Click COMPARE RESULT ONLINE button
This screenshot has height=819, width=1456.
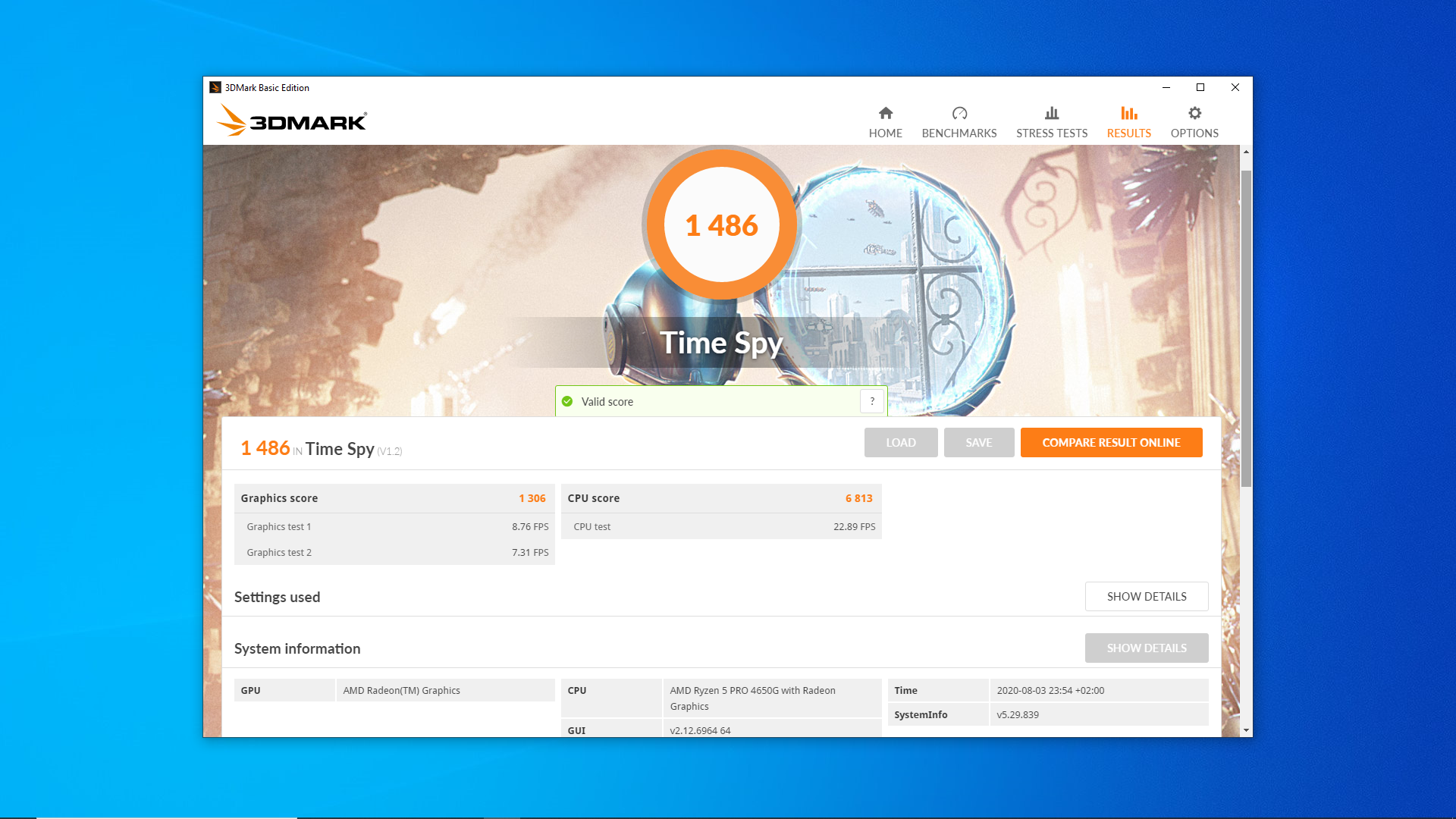tap(1111, 443)
